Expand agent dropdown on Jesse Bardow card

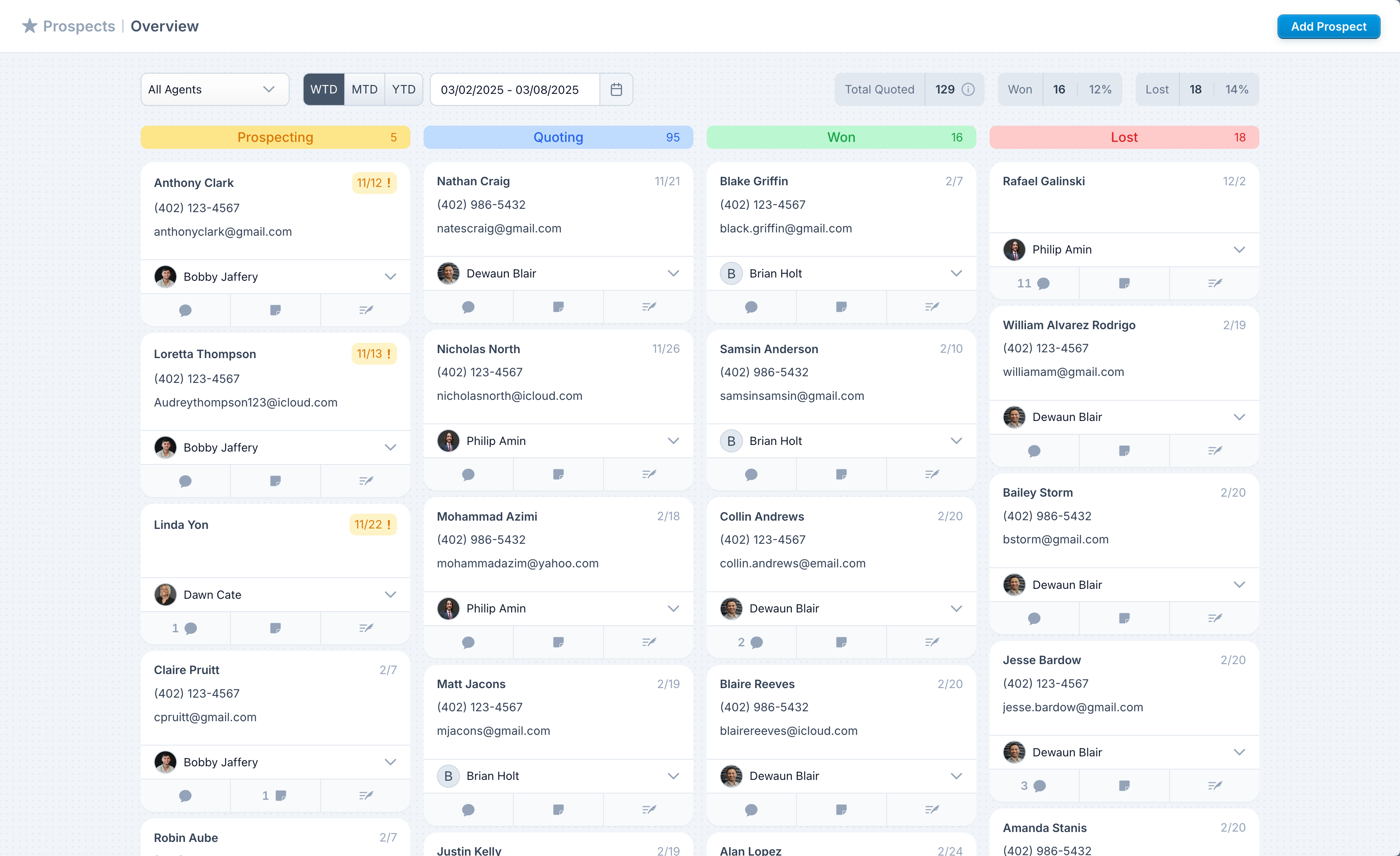pos(1239,753)
